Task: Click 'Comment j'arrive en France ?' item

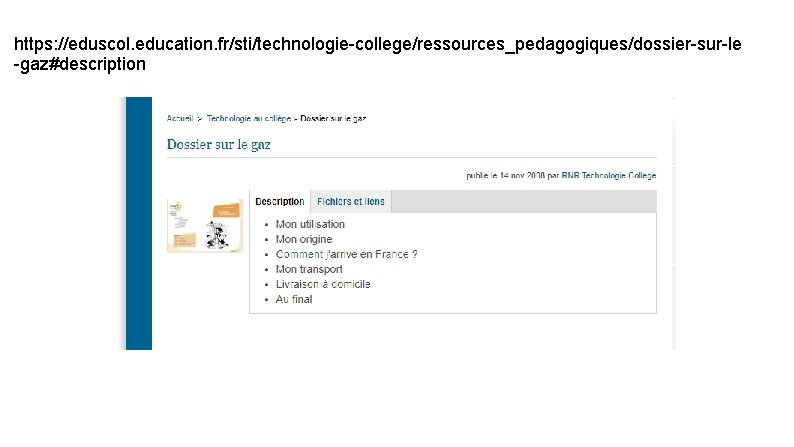Action: [x=346, y=254]
